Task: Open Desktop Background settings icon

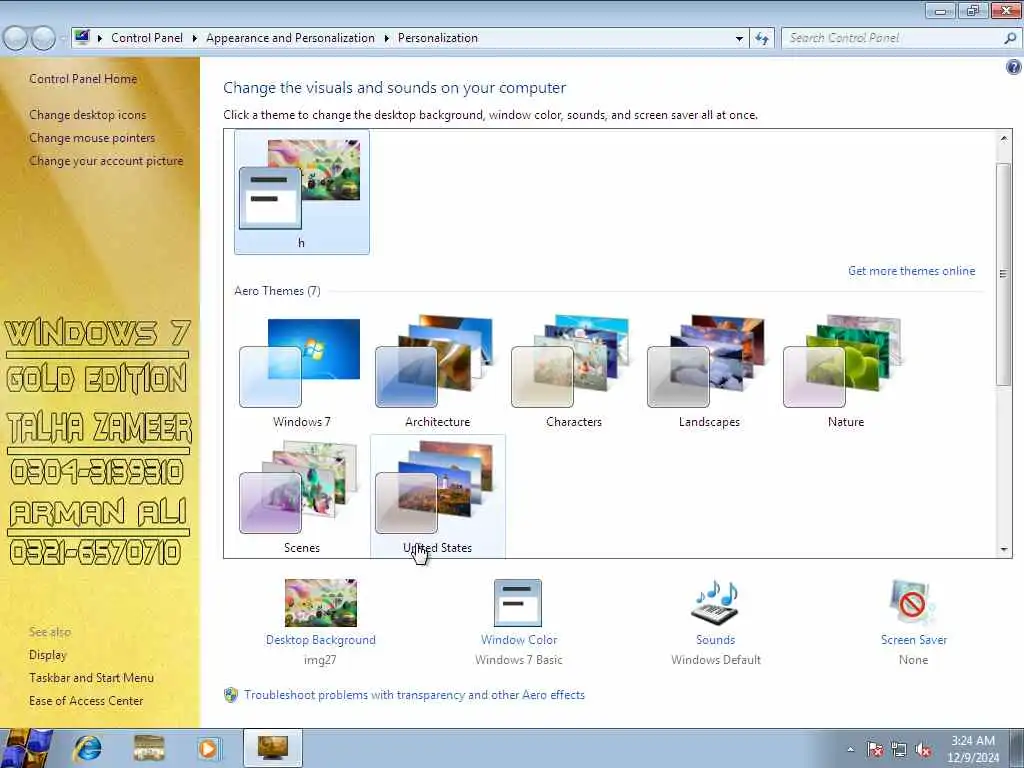Action: 321,602
